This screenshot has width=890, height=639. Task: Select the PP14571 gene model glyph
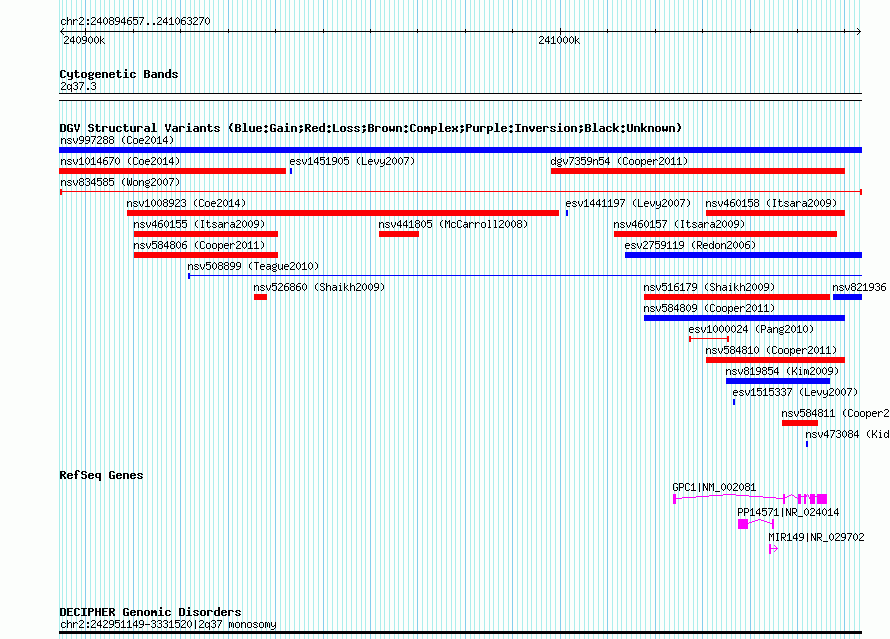pyautogui.click(x=756, y=524)
